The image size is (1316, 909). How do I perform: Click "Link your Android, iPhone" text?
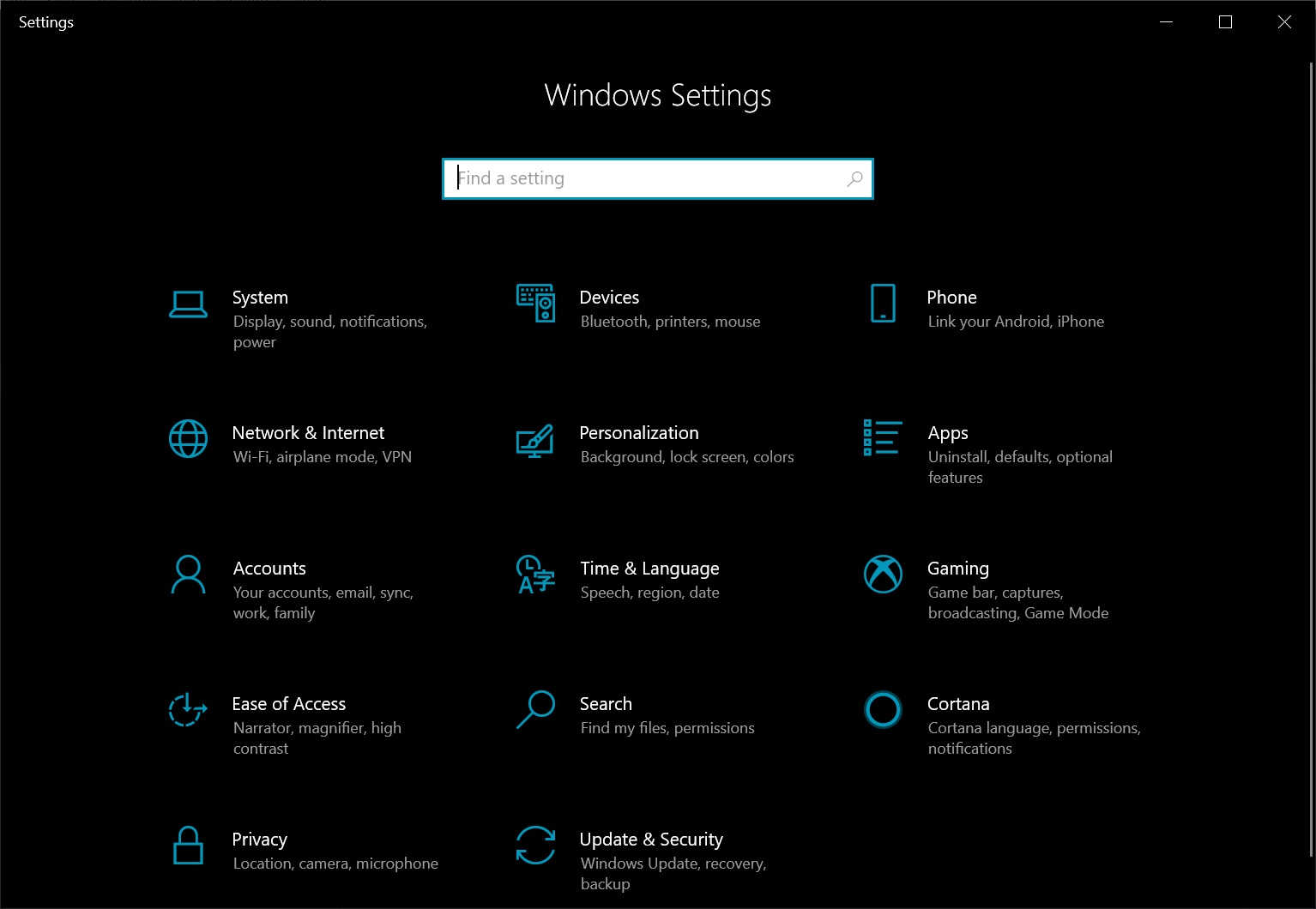(x=1016, y=322)
